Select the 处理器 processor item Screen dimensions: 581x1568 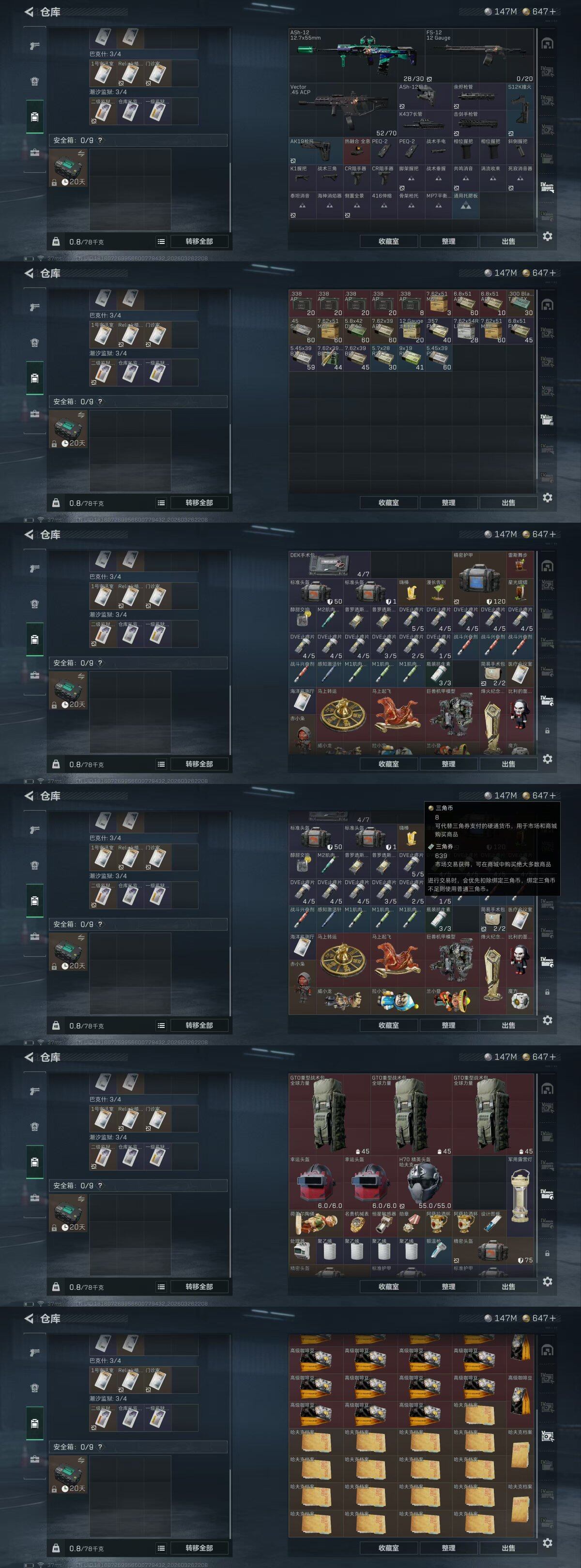pos(302,1250)
